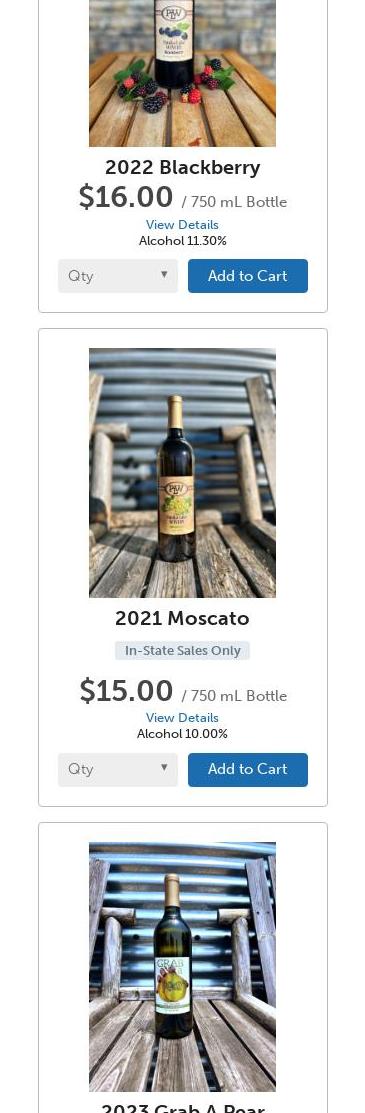This screenshot has height=1113, width=365.
Task: Click the down arrow in Blackberry's Qty box
Action: tap(164, 274)
